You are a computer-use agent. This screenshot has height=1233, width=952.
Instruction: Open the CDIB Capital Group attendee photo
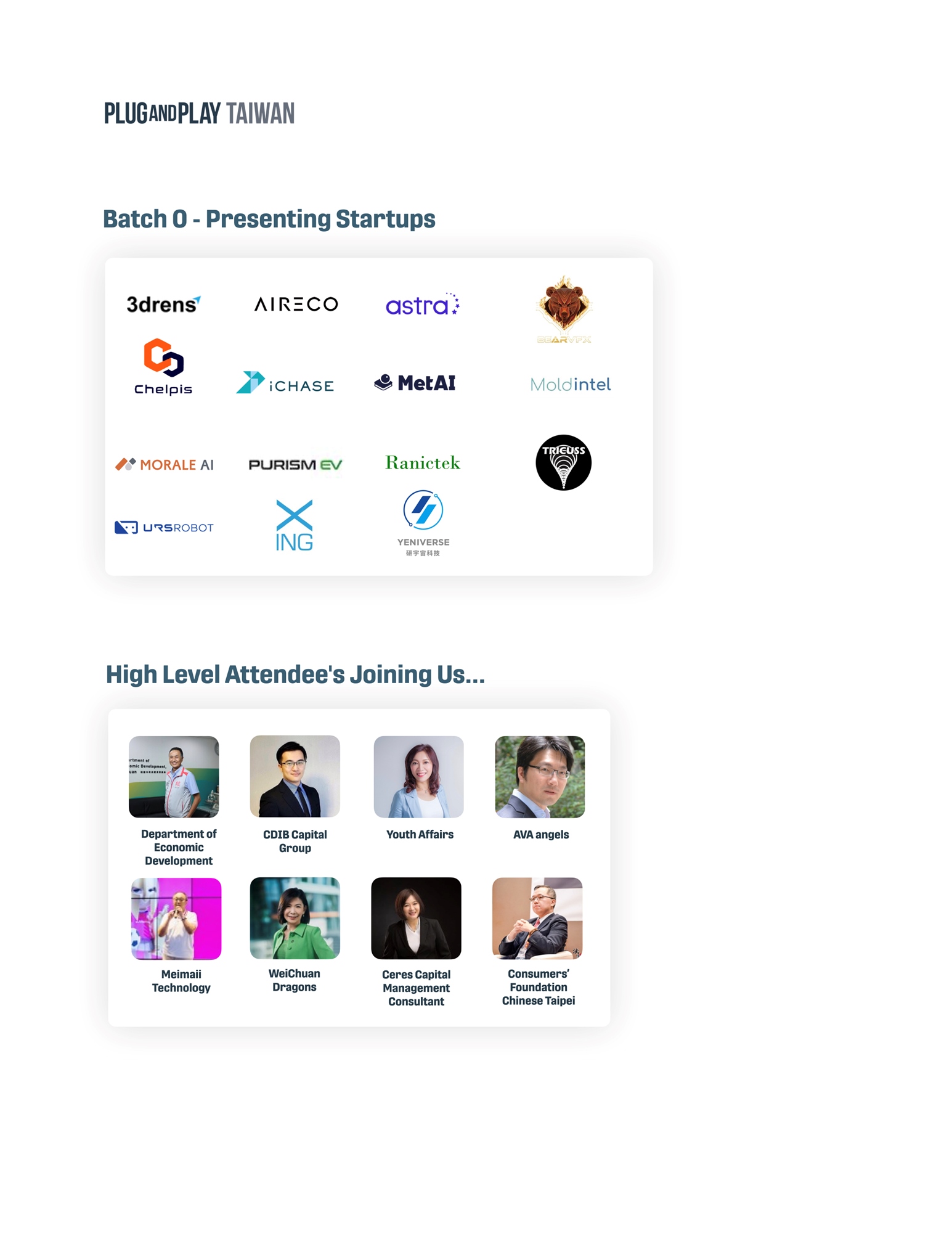[x=295, y=776]
